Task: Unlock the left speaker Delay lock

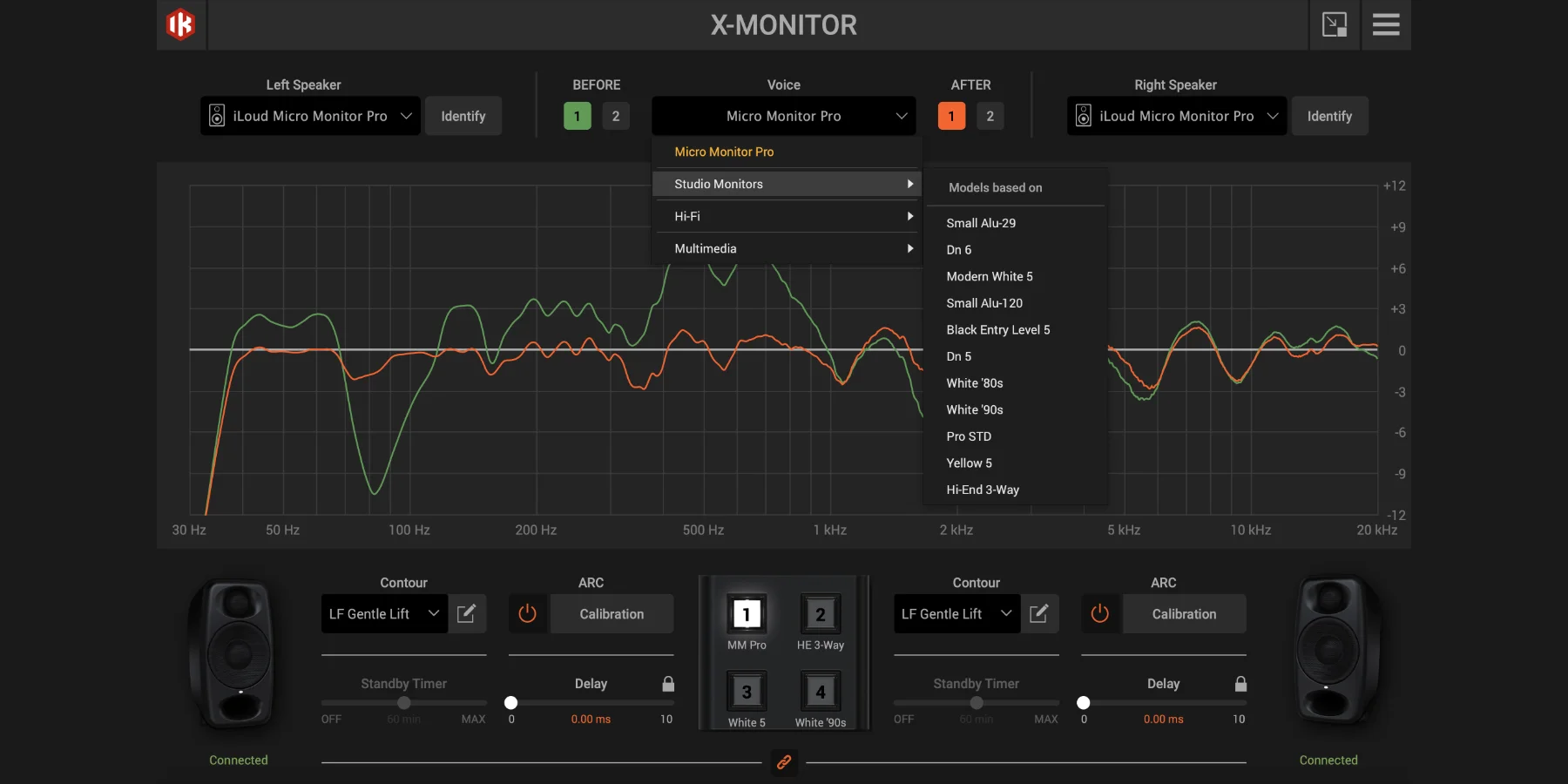Action: [668, 684]
